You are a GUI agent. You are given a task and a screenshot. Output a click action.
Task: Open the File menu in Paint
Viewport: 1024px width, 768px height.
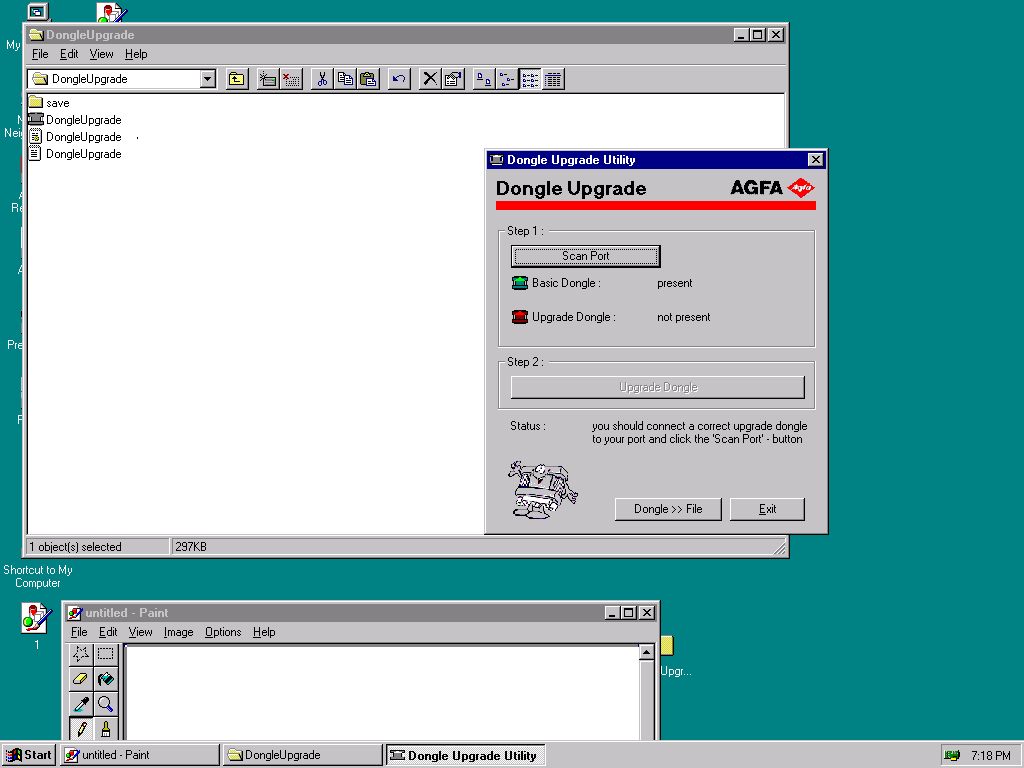coord(79,632)
